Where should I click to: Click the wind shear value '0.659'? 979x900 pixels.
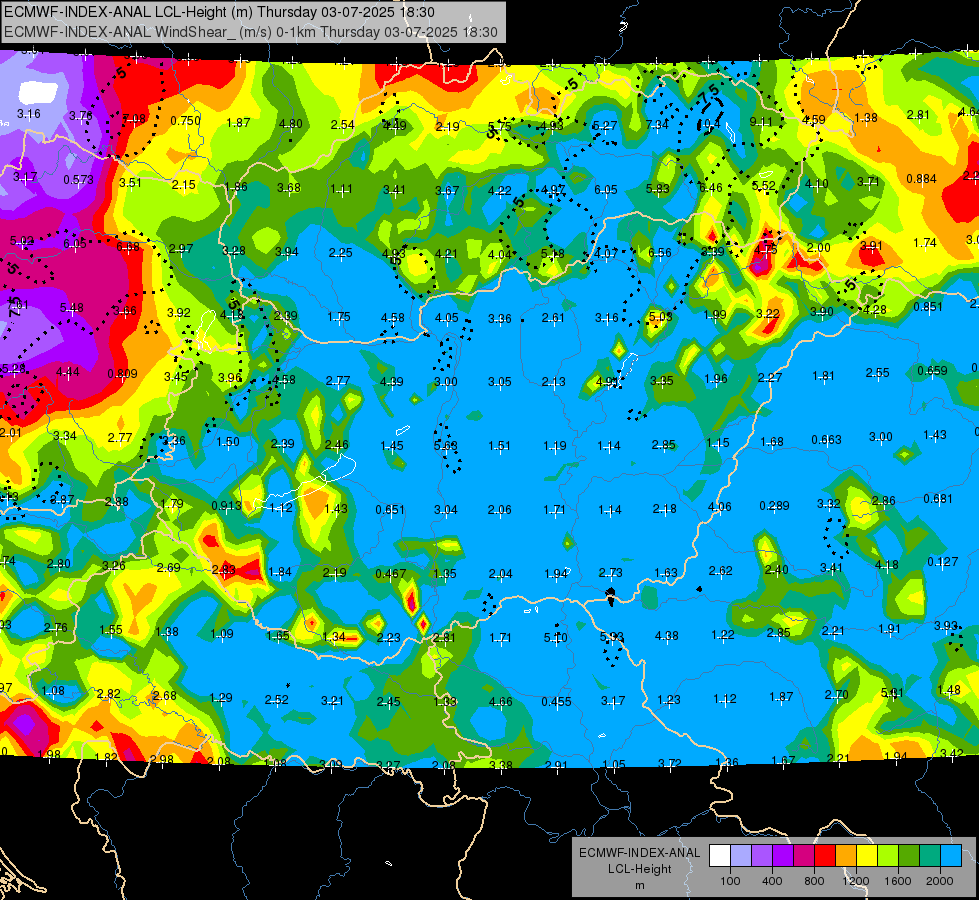click(x=932, y=370)
